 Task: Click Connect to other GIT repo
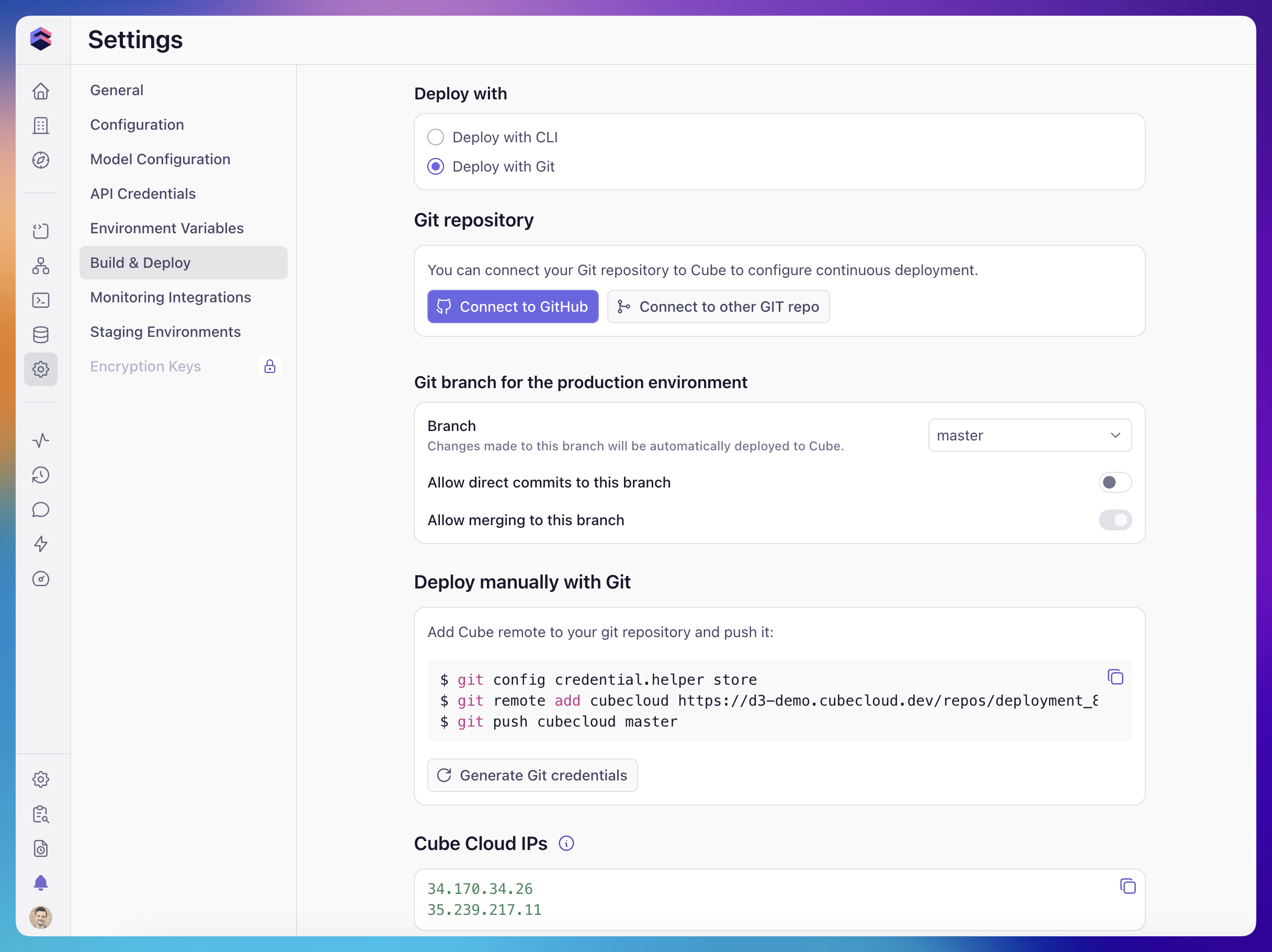click(718, 307)
